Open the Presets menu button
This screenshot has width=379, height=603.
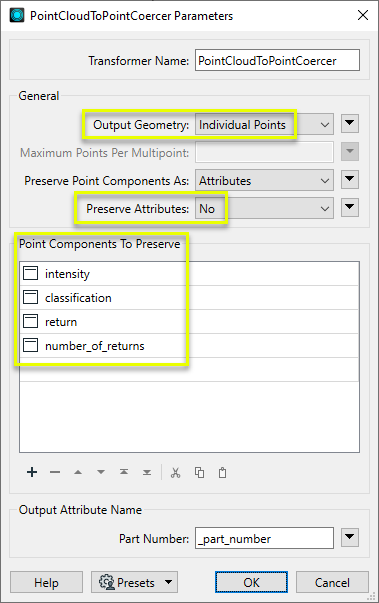pos(135,582)
